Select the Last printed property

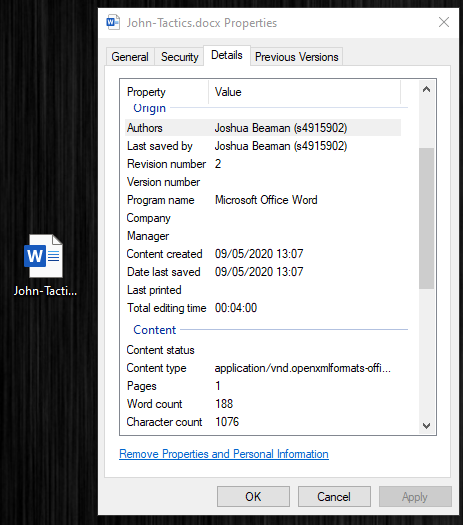(x=154, y=290)
